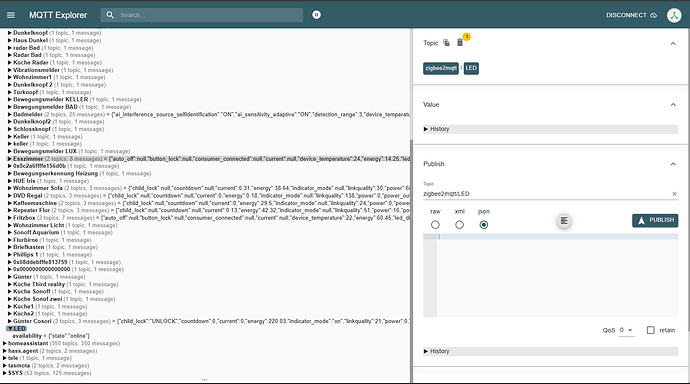The width and height of the screenshot is (690, 384).
Task: Select the json format radio
Action: (484, 225)
